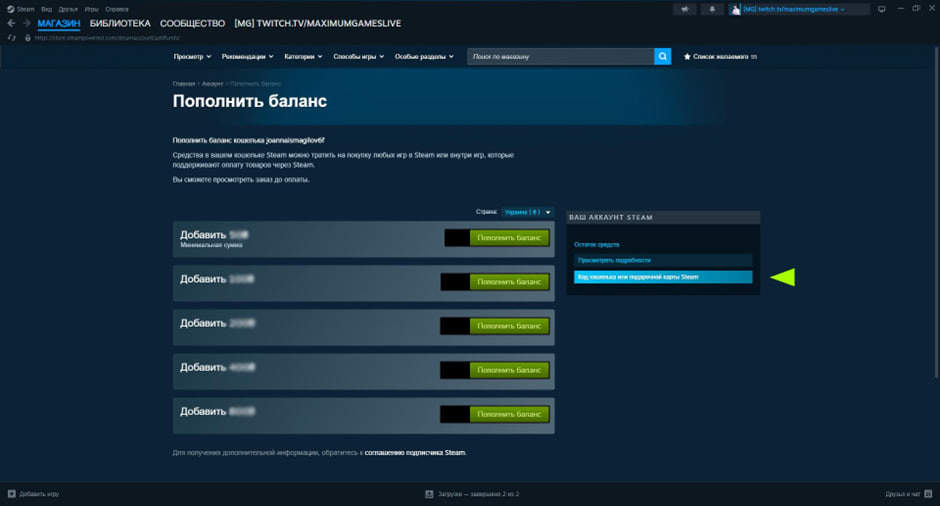Click the page URL address
Viewport: 940px width, 506px height.
click(107, 38)
